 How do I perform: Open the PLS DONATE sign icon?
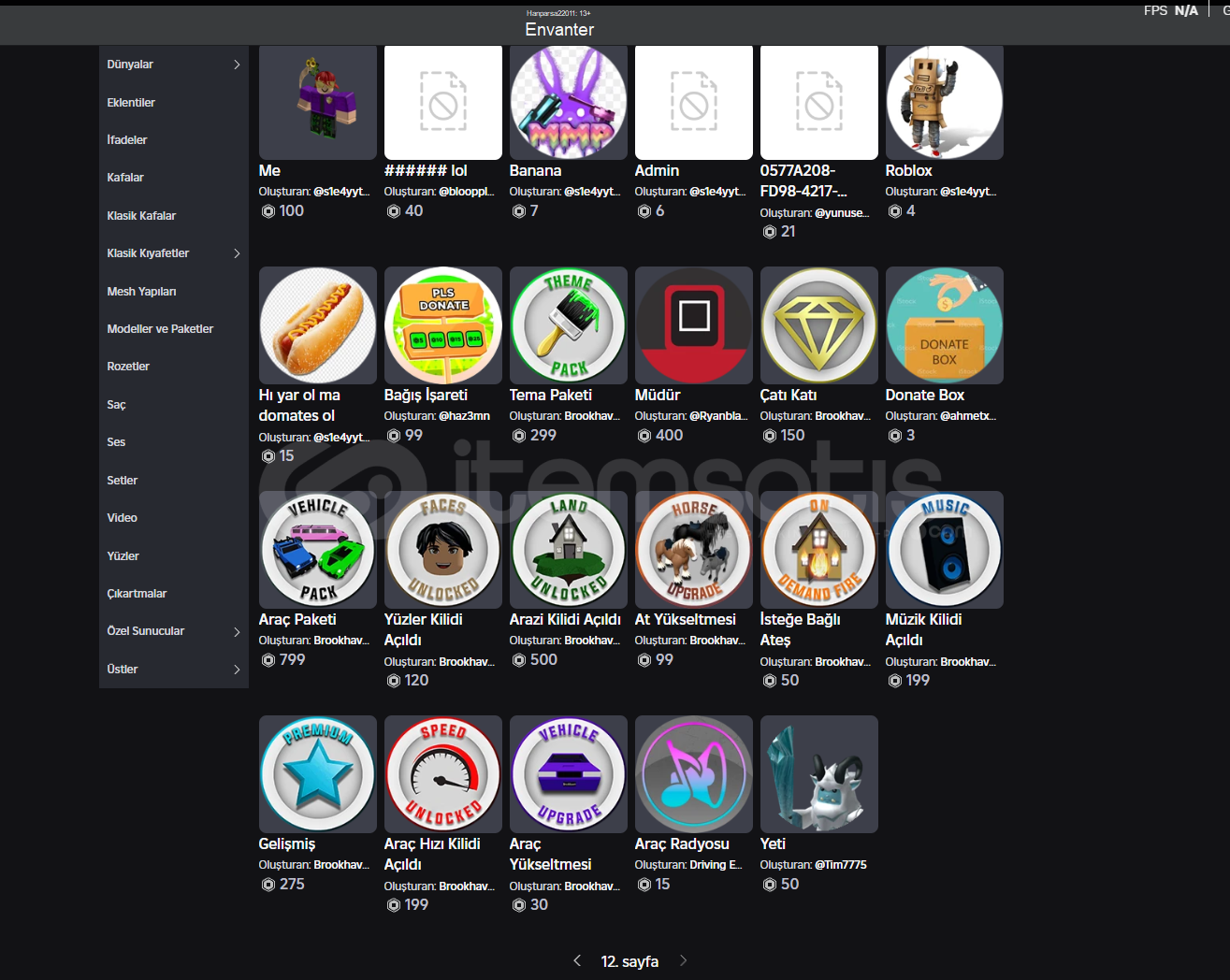pyautogui.click(x=442, y=325)
